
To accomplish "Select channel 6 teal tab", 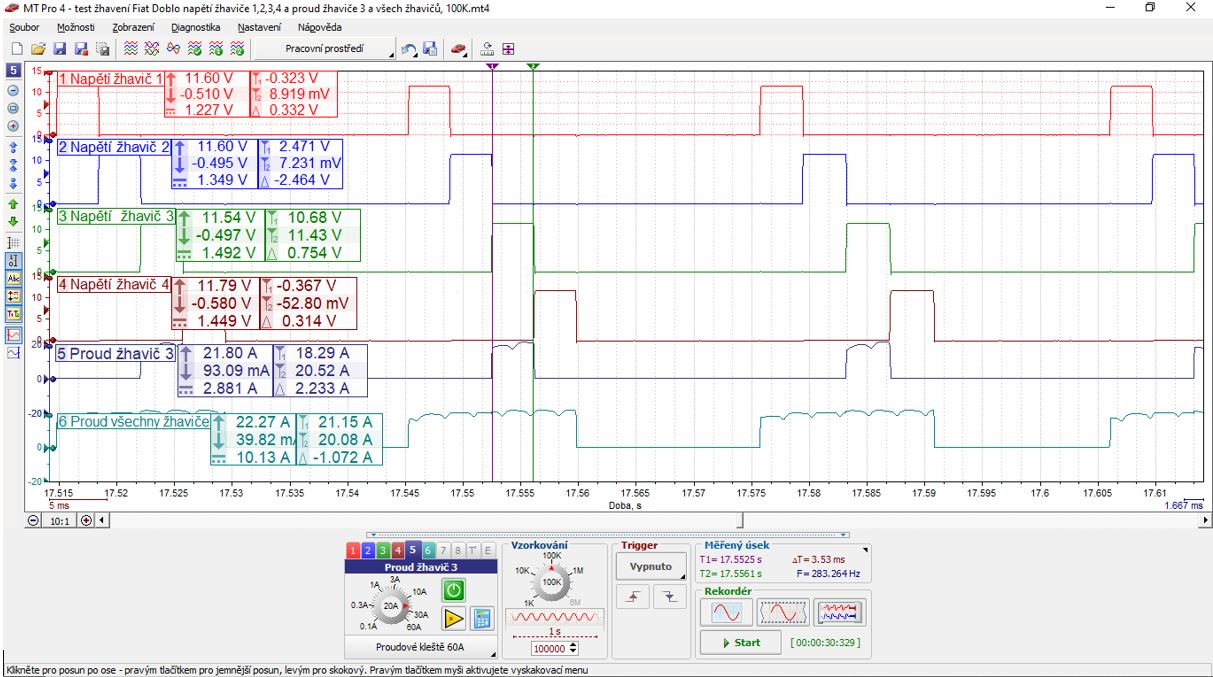I will tap(428, 551).
